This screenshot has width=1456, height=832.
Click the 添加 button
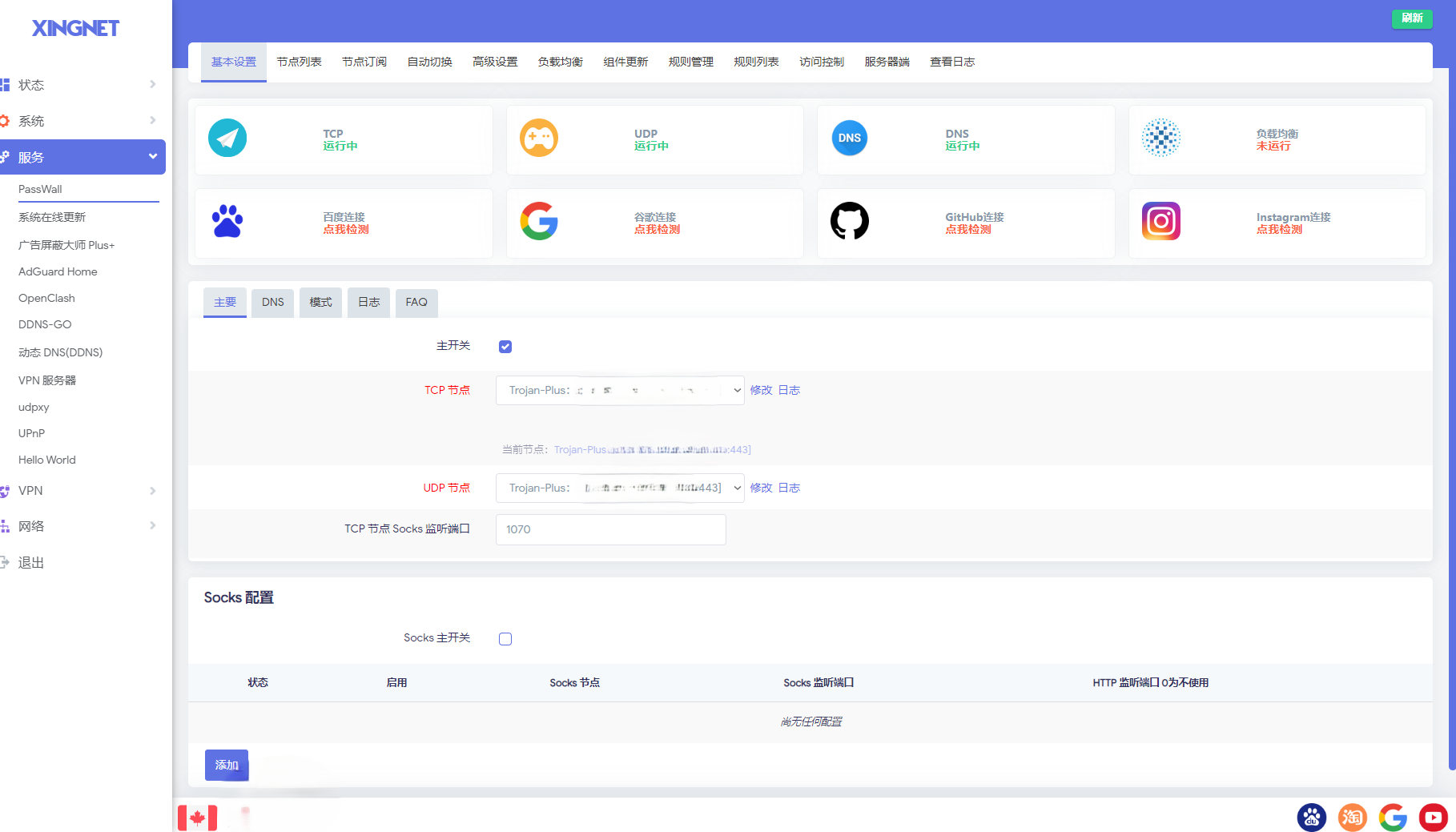click(227, 766)
